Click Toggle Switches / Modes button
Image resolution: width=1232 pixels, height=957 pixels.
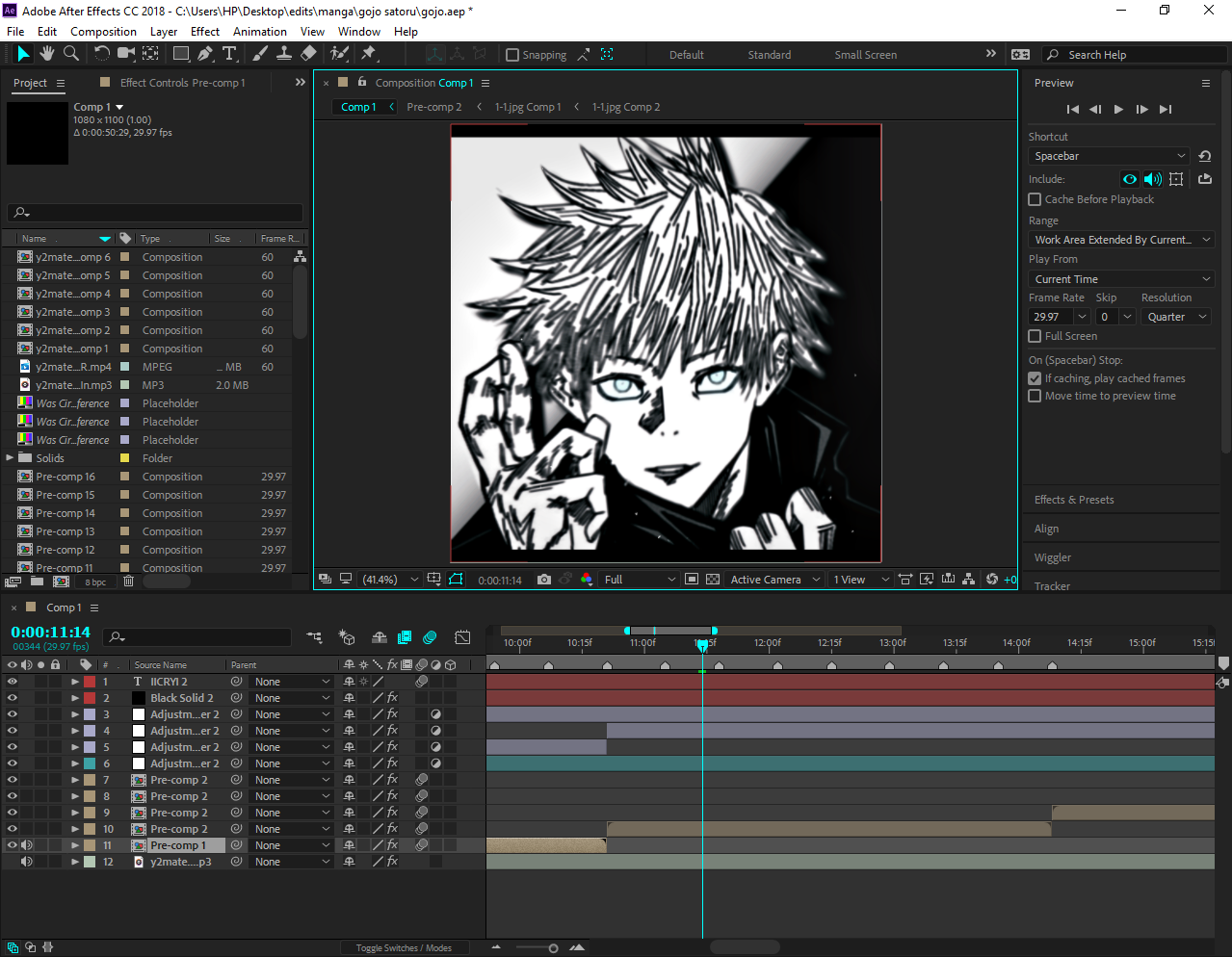tap(404, 948)
